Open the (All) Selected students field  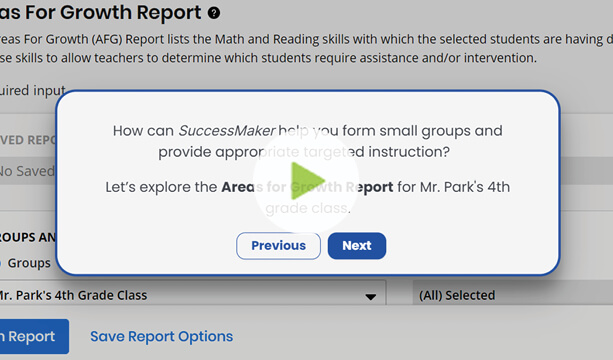(x=513, y=296)
